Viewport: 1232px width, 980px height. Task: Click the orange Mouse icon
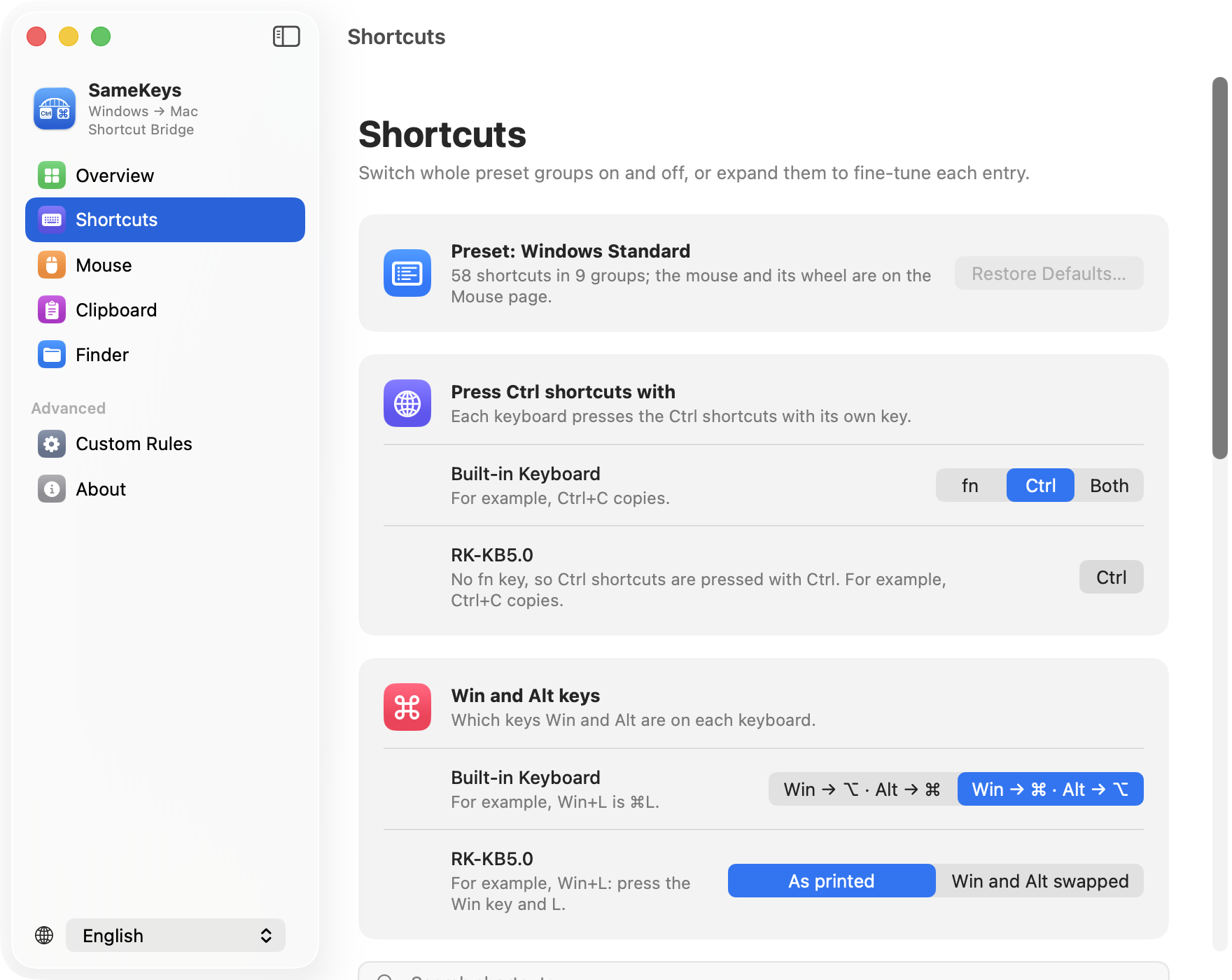(x=52, y=265)
